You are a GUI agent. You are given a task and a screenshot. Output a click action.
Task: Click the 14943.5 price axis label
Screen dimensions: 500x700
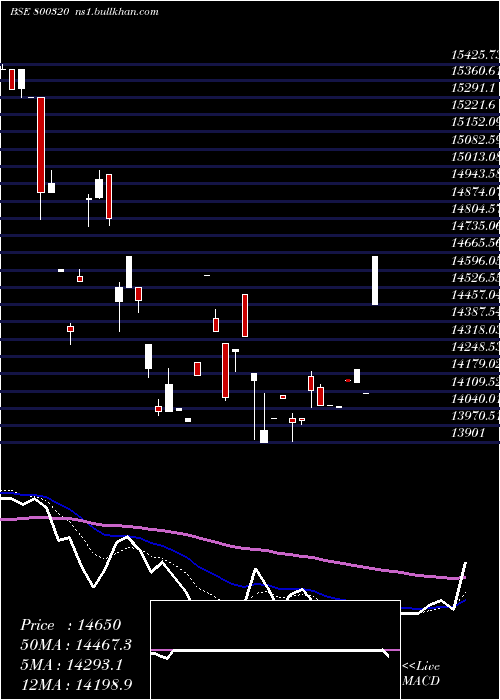(475, 175)
